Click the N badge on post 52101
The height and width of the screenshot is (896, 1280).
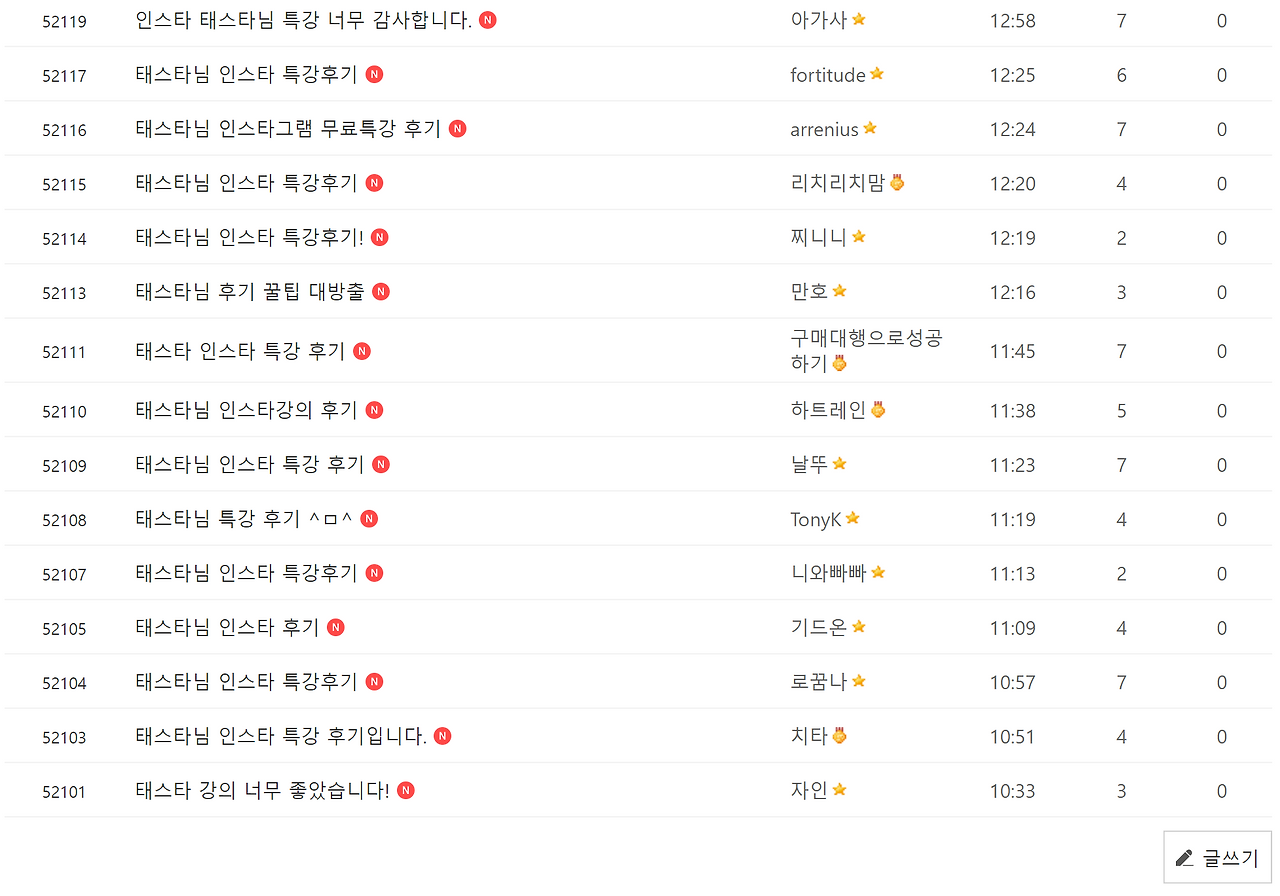coord(405,789)
